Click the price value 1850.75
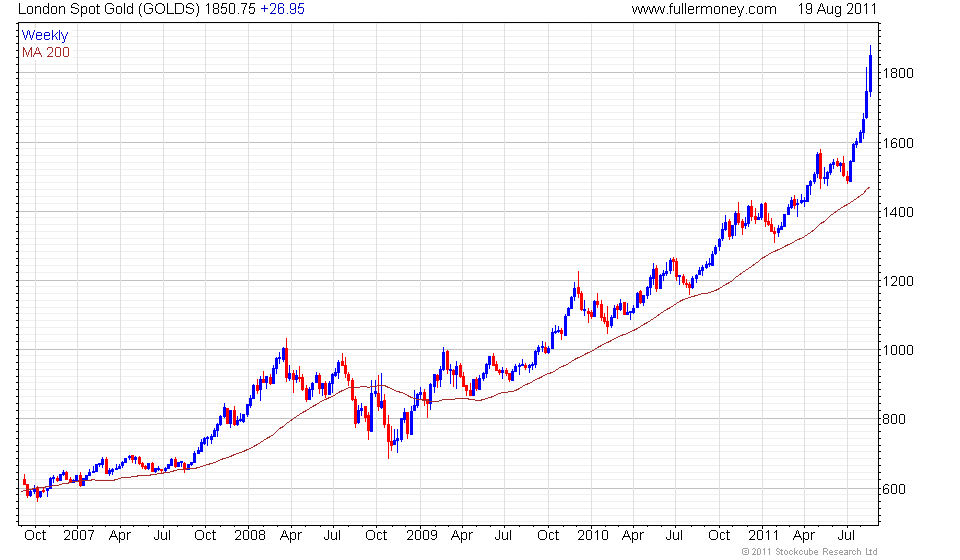Image resolution: width=960 pixels, height=560 pixels. [230, 9]
